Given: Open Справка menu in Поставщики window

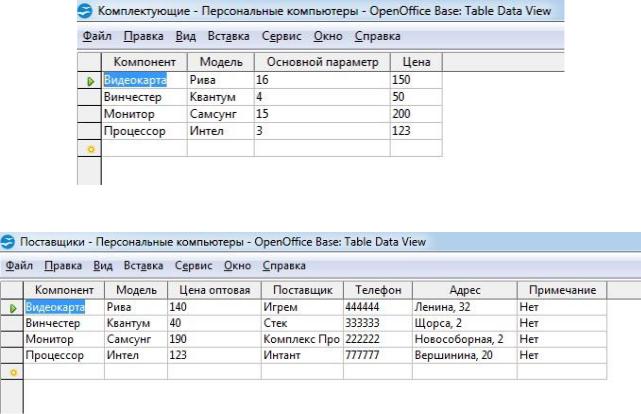Looking at the screenshot, I should (284, 265).
